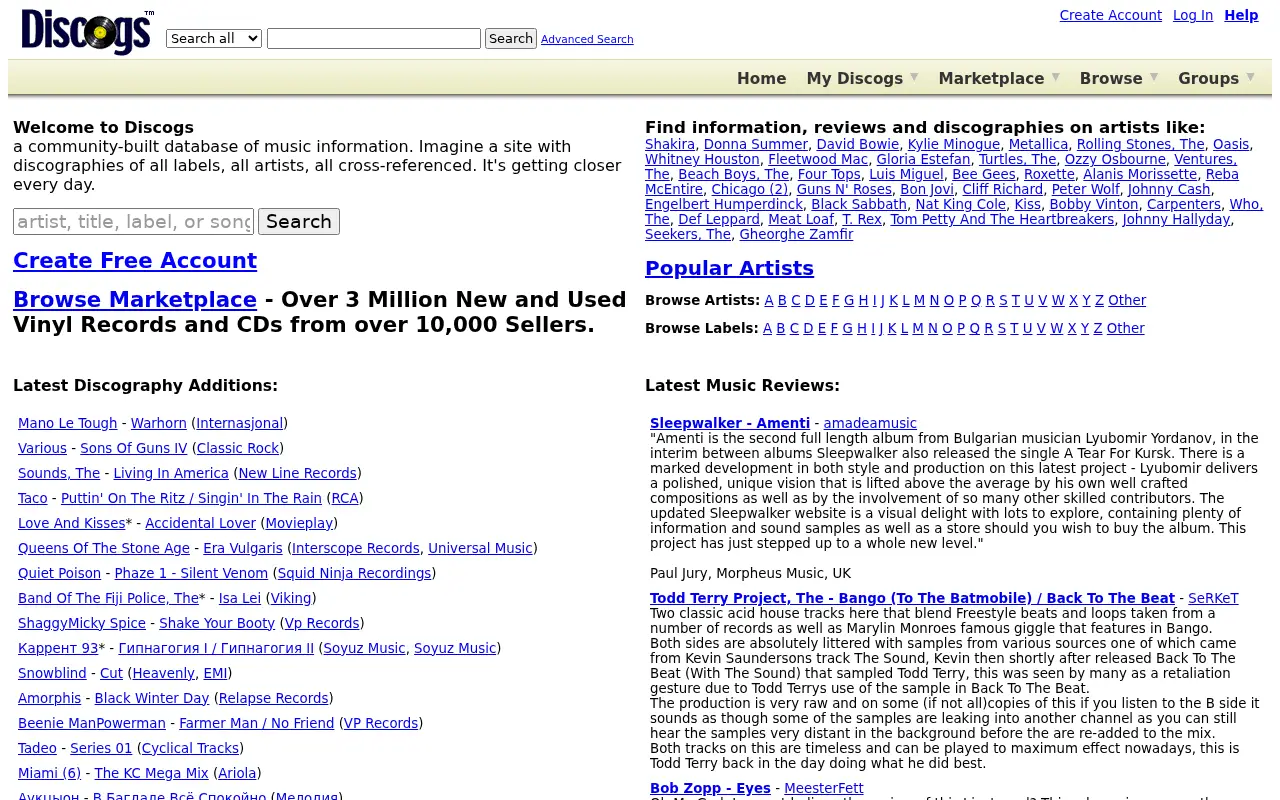Open Mano Le Tough artist link

68,423
